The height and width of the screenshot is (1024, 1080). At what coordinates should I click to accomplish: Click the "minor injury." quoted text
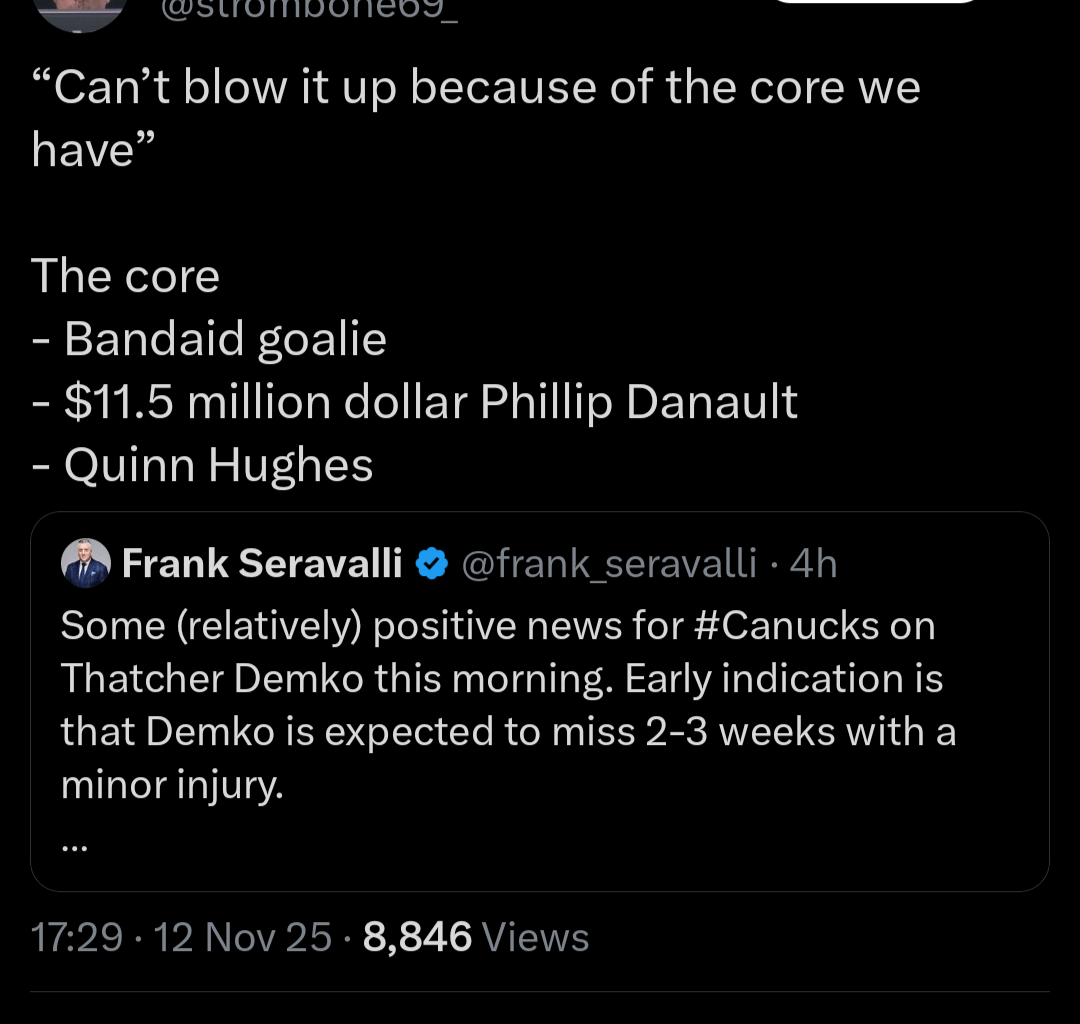tap(172, 784)
